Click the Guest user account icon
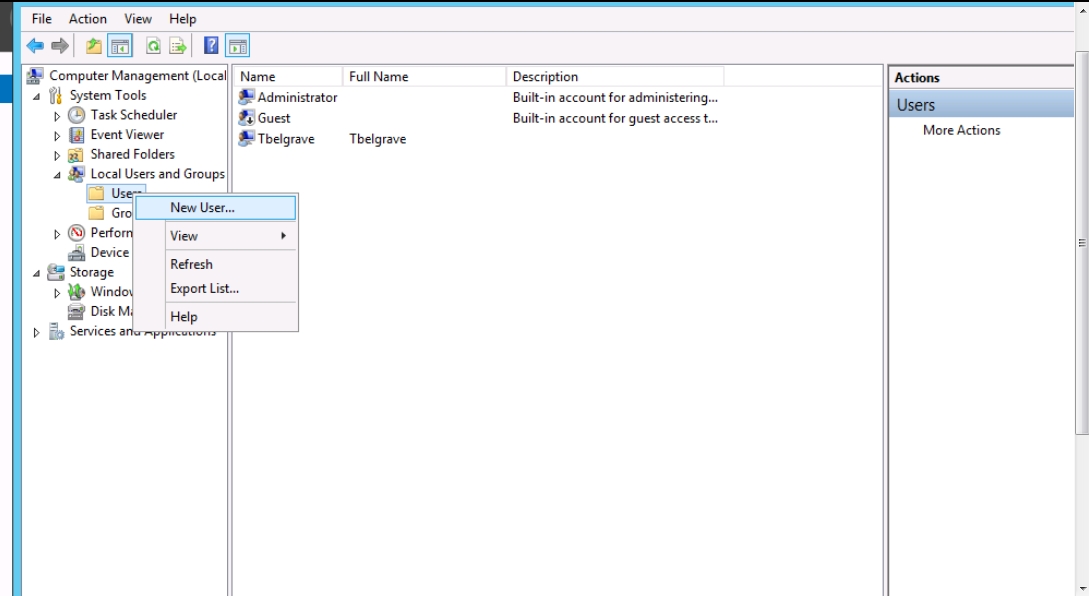The width and height of the screenshot is (1089, 596). point(246,117)
